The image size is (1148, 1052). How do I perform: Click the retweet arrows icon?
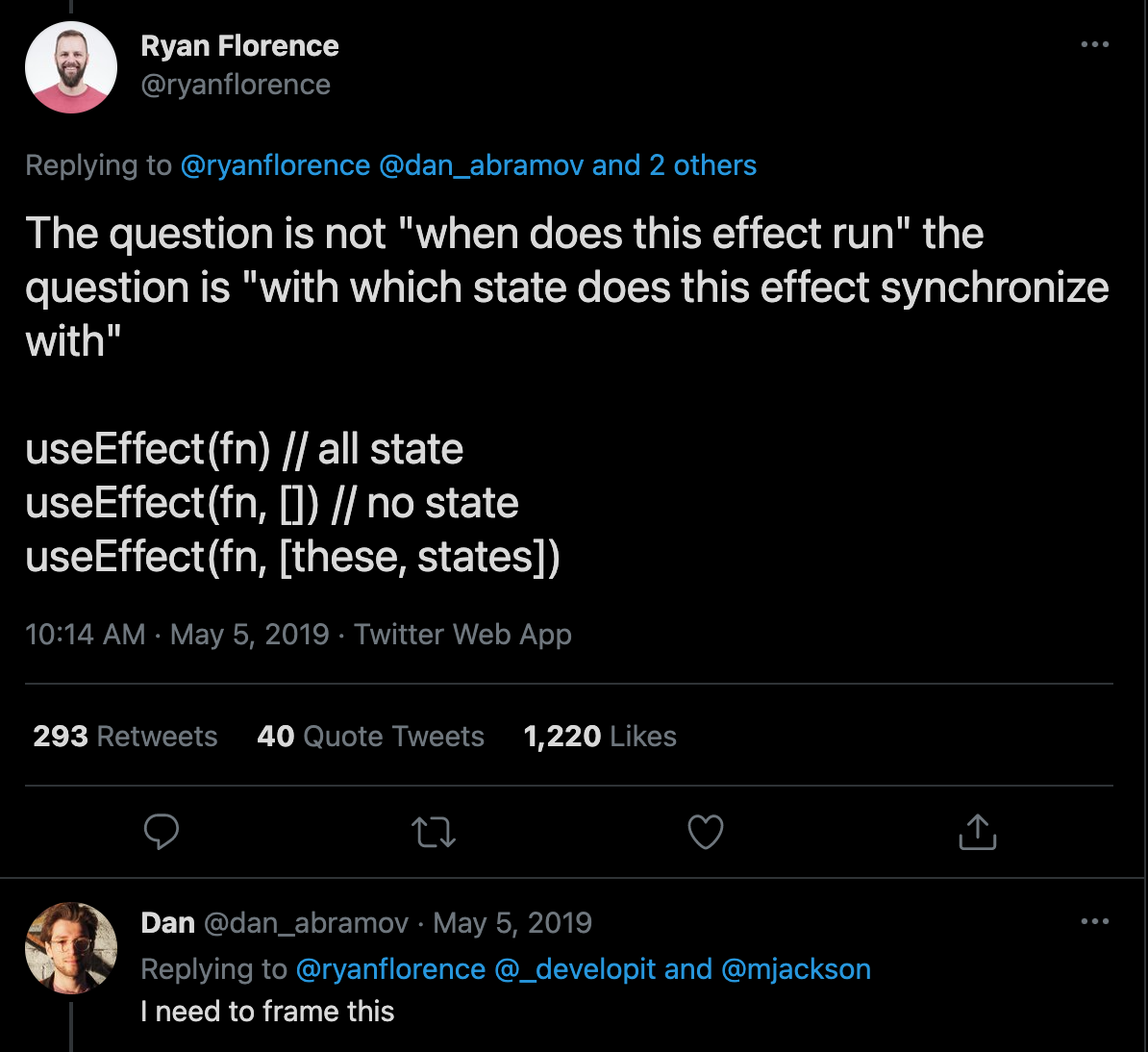coord(434,833)
